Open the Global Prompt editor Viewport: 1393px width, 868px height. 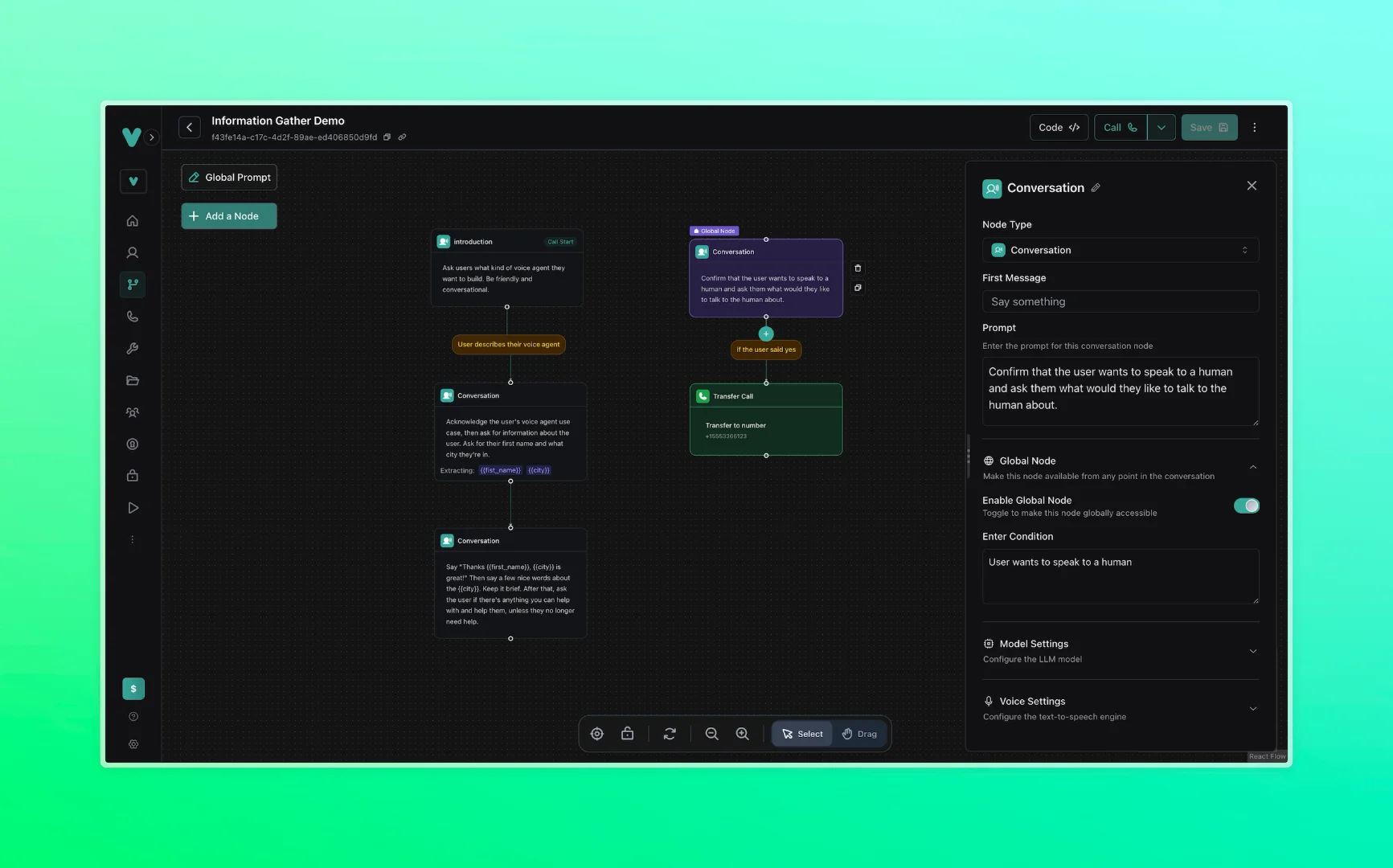click(x=229, y=178)
